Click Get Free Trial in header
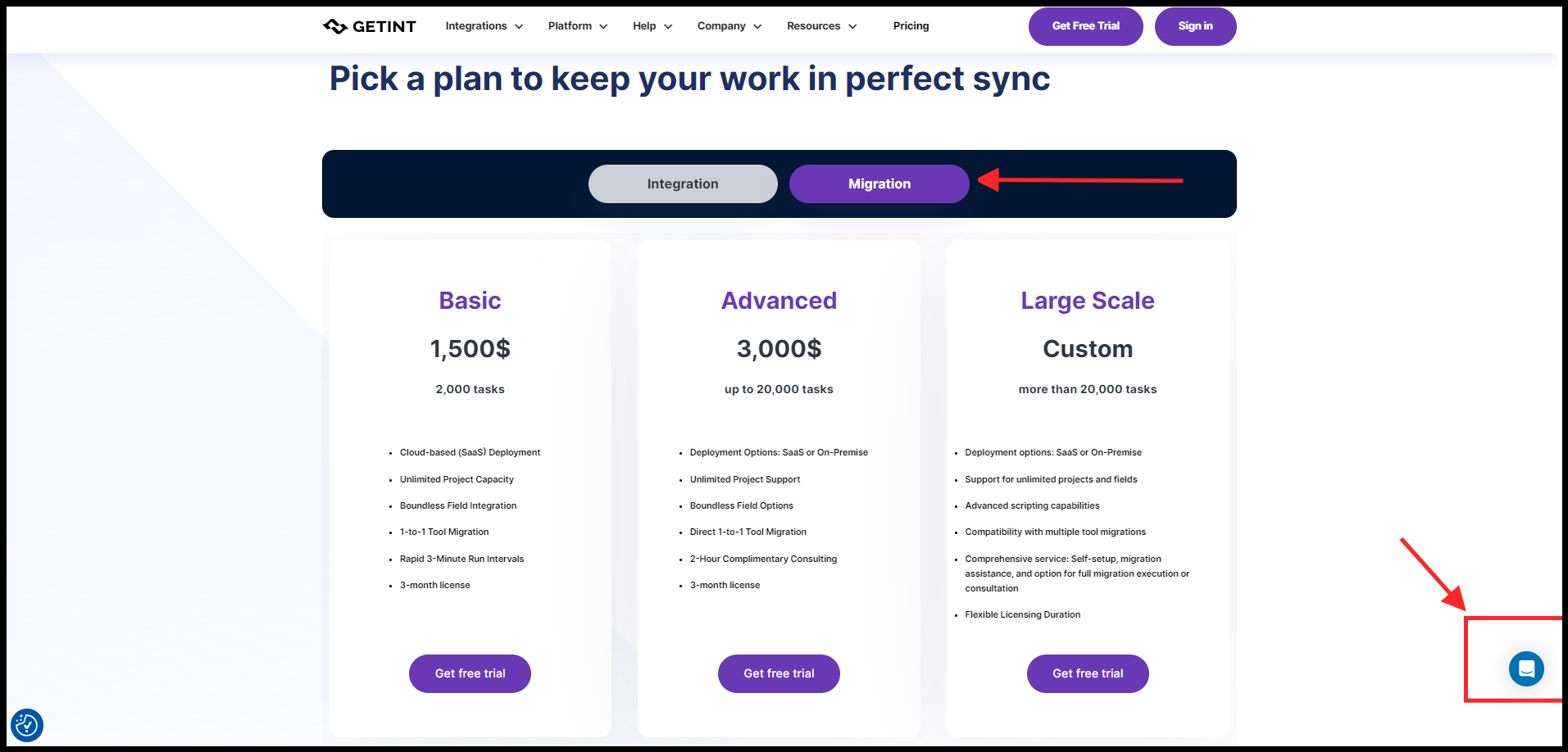 click(1085, 26)
